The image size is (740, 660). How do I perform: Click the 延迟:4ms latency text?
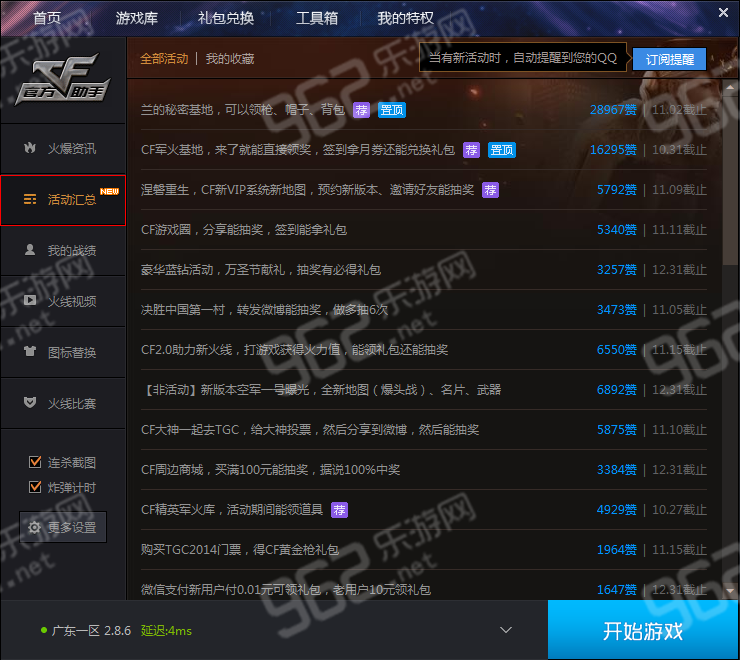pos(166,630)
